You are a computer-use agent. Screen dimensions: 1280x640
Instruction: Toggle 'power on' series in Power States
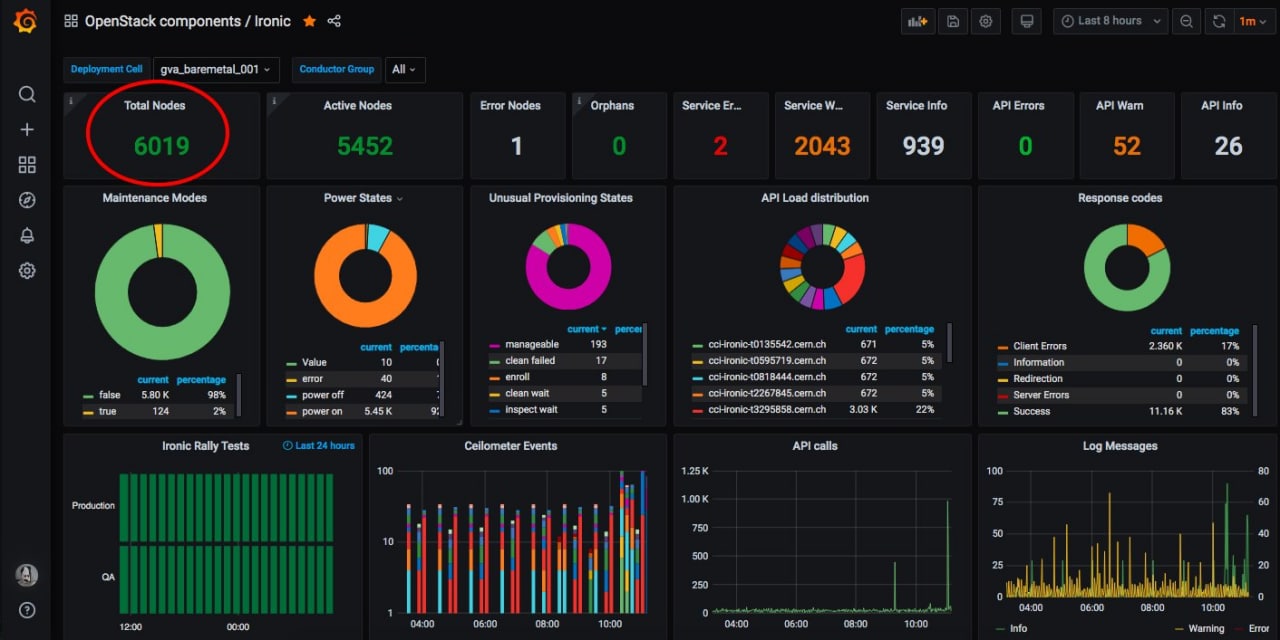322,411
